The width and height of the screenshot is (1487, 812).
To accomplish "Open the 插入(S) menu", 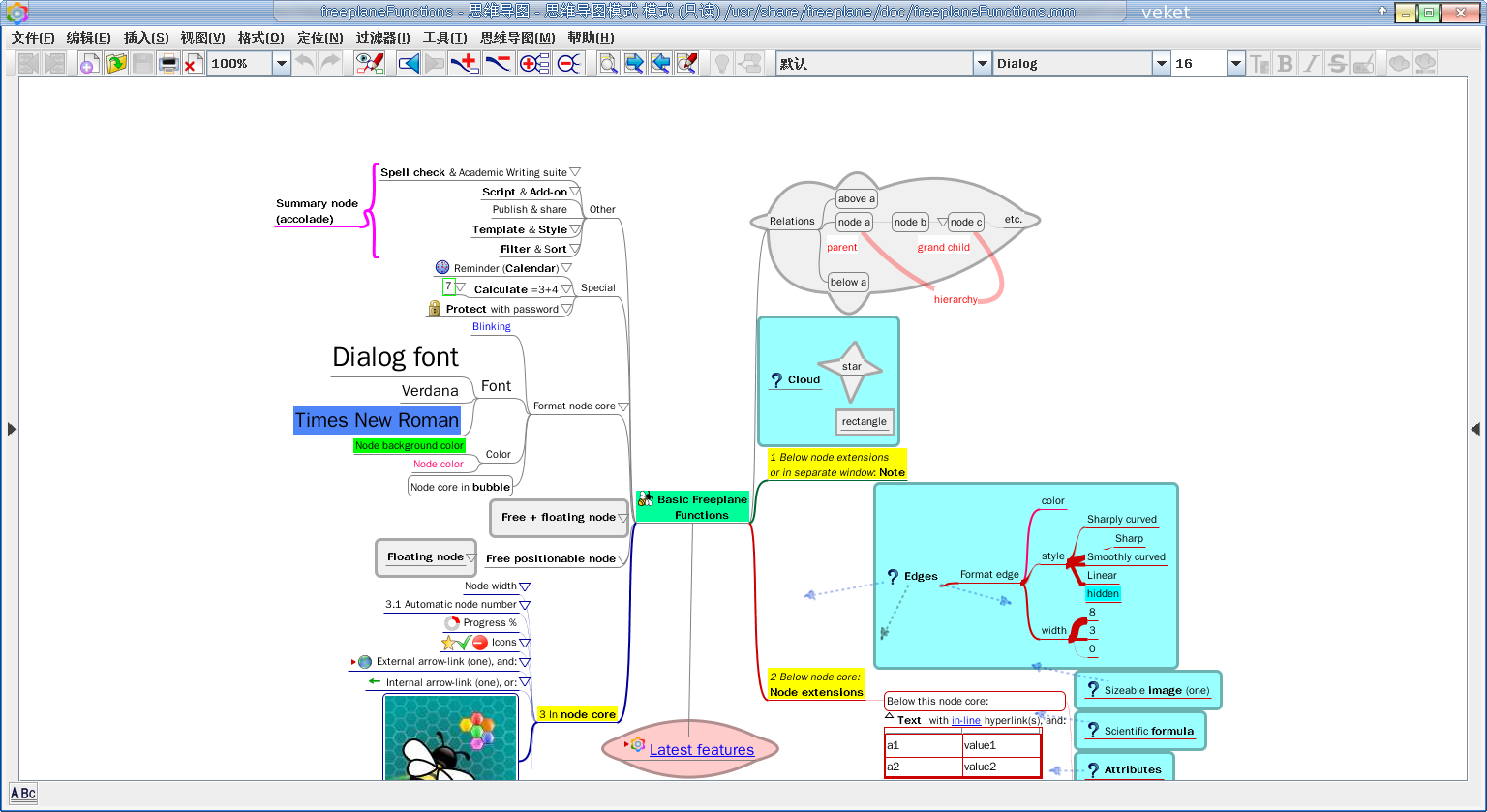I will 146,37.
